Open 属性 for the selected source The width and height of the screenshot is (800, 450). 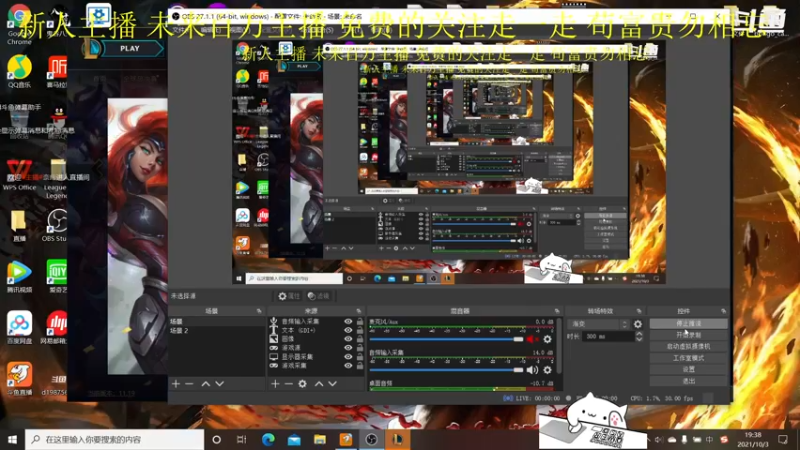coord(289,296)
